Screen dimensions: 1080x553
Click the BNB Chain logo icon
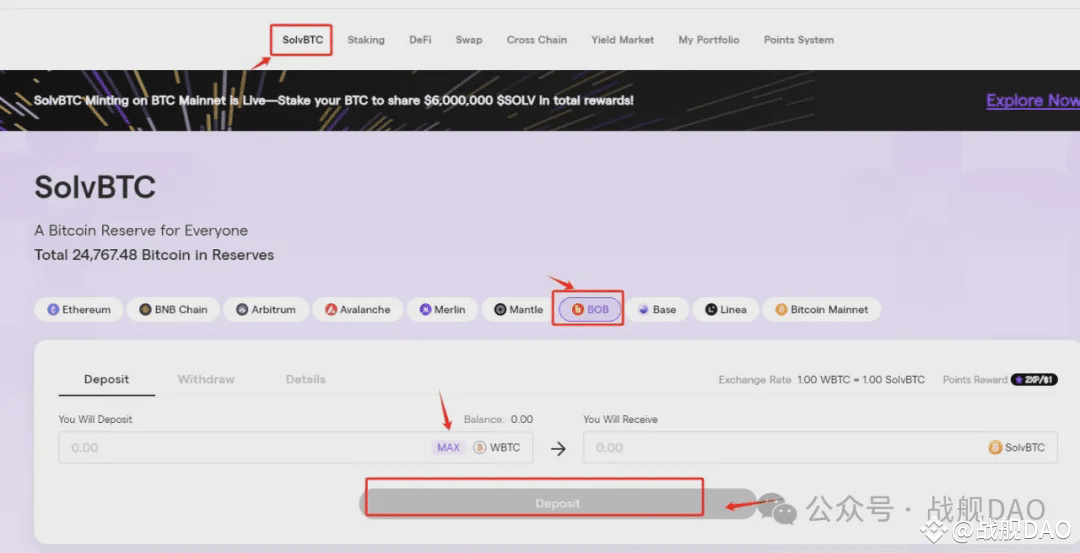pos(145,310)
